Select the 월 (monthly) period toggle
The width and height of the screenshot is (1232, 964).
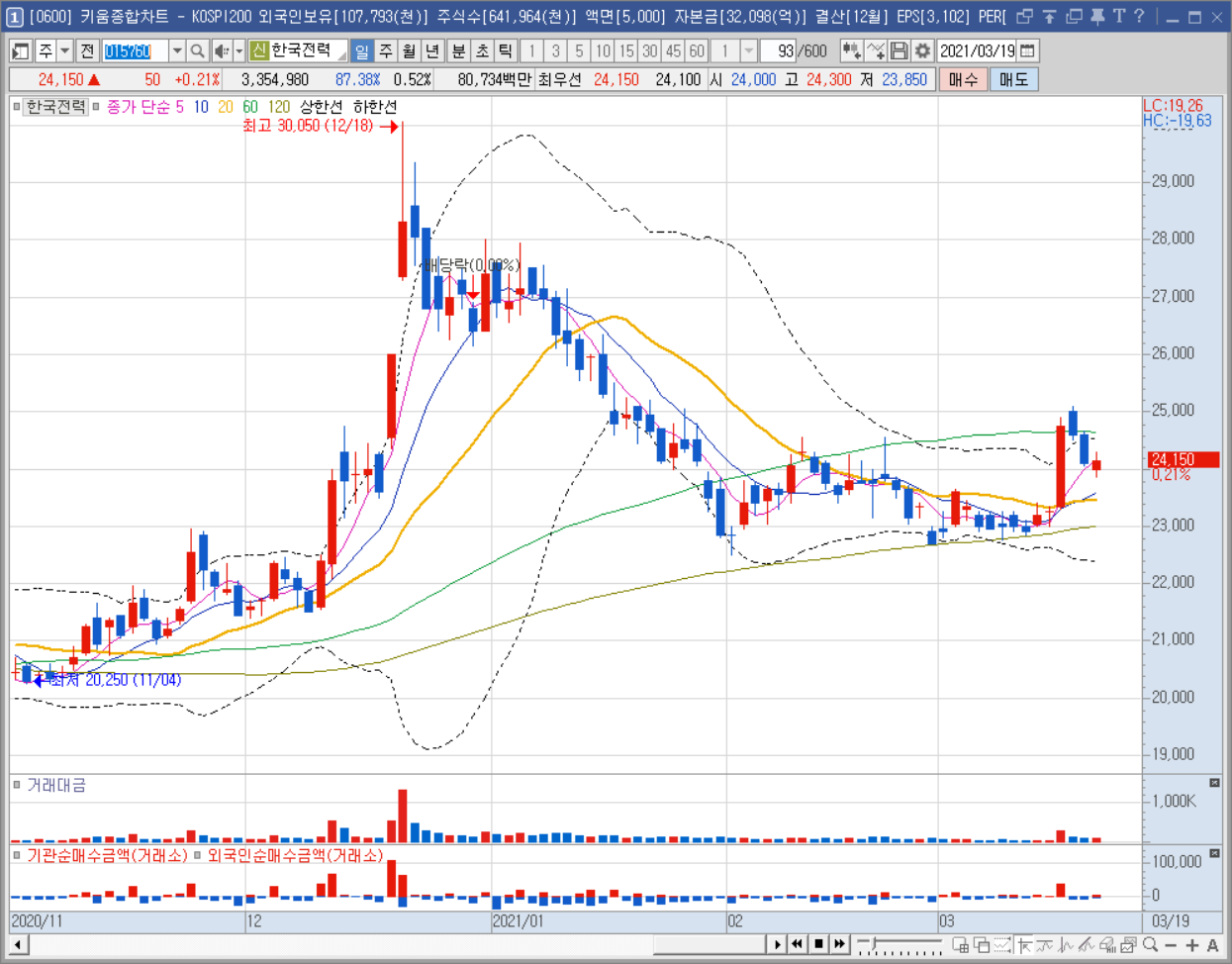click(x=409, y=50)
